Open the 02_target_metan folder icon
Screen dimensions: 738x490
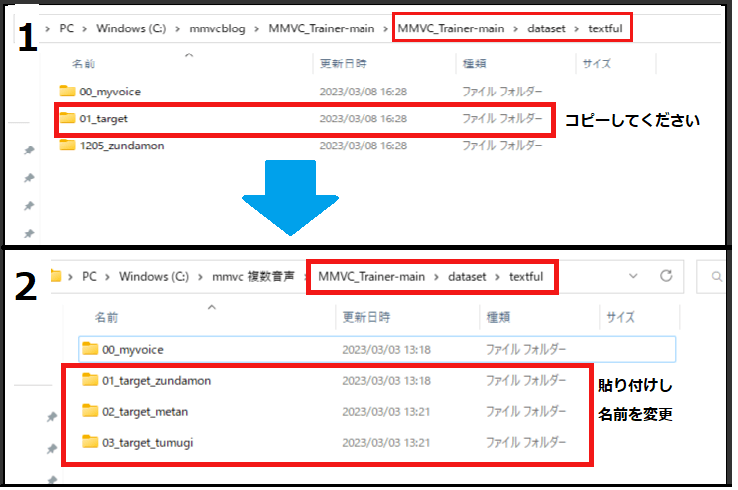tap(90, 411)
